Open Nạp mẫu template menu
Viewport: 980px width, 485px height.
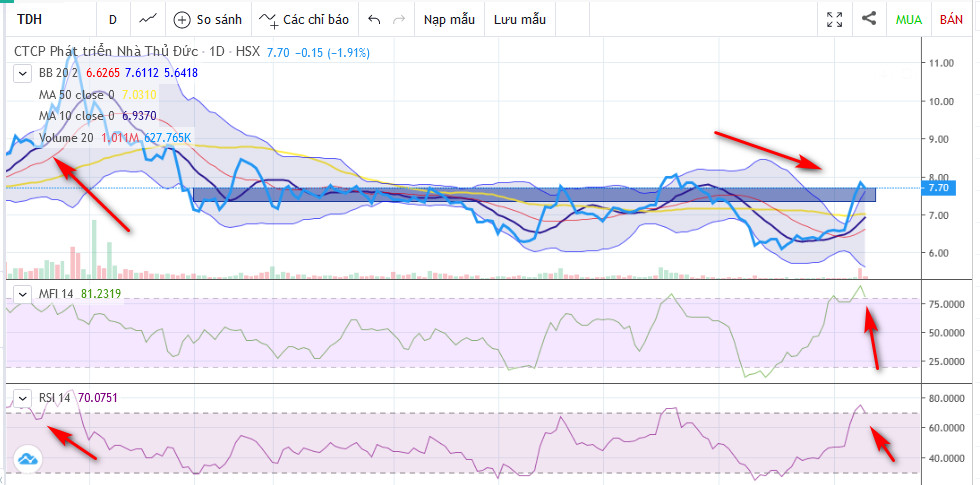[x=449, y=19]
